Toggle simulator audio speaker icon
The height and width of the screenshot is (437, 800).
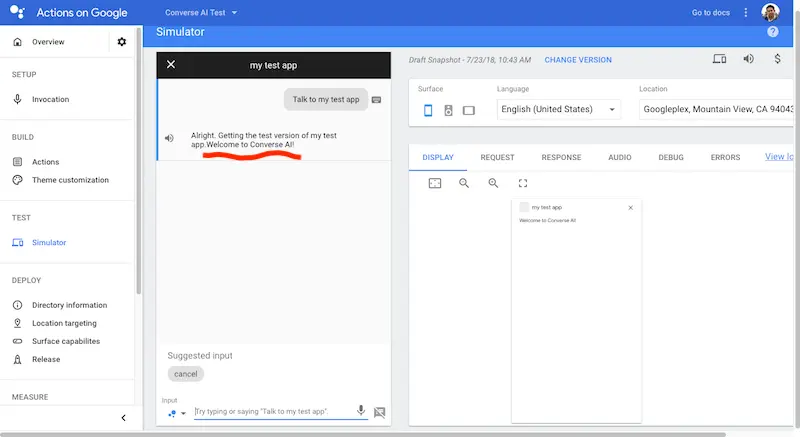tap(748, 59)
